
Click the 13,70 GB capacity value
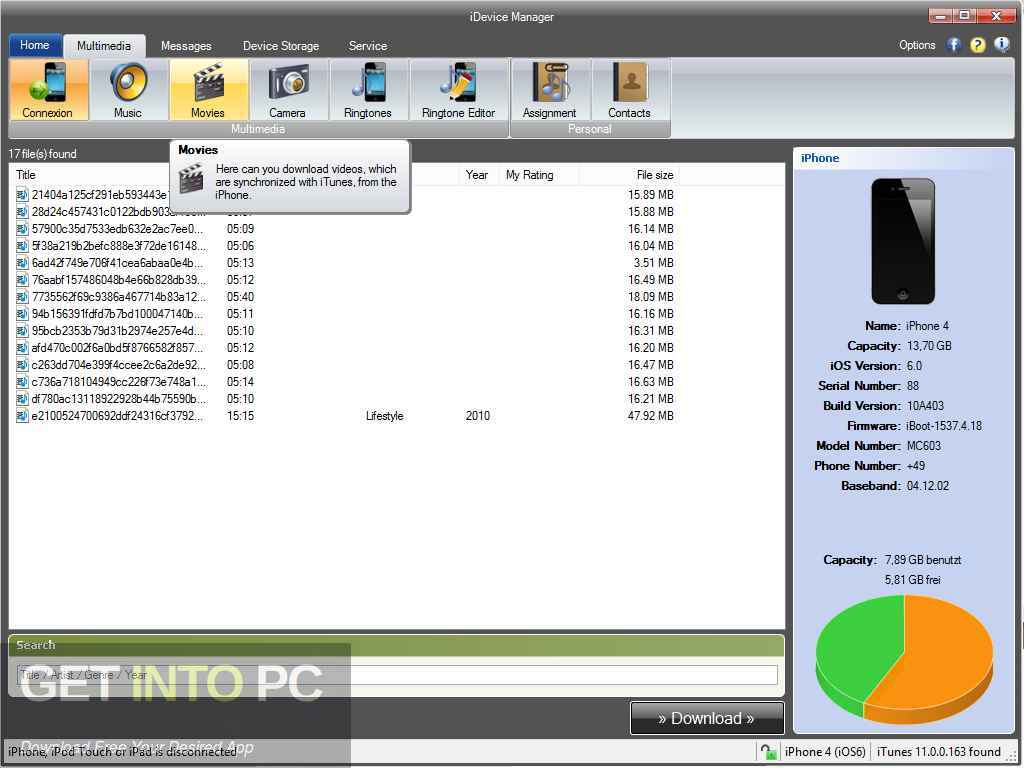click(x=929, y=345)
